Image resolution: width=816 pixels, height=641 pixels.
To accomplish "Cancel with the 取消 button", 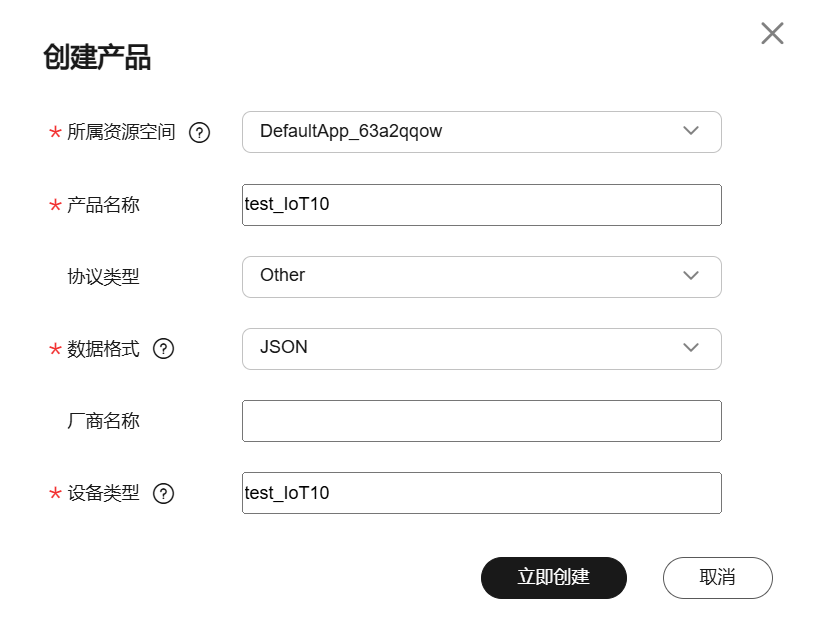I will pyautogui.click(x=718, y=578).
